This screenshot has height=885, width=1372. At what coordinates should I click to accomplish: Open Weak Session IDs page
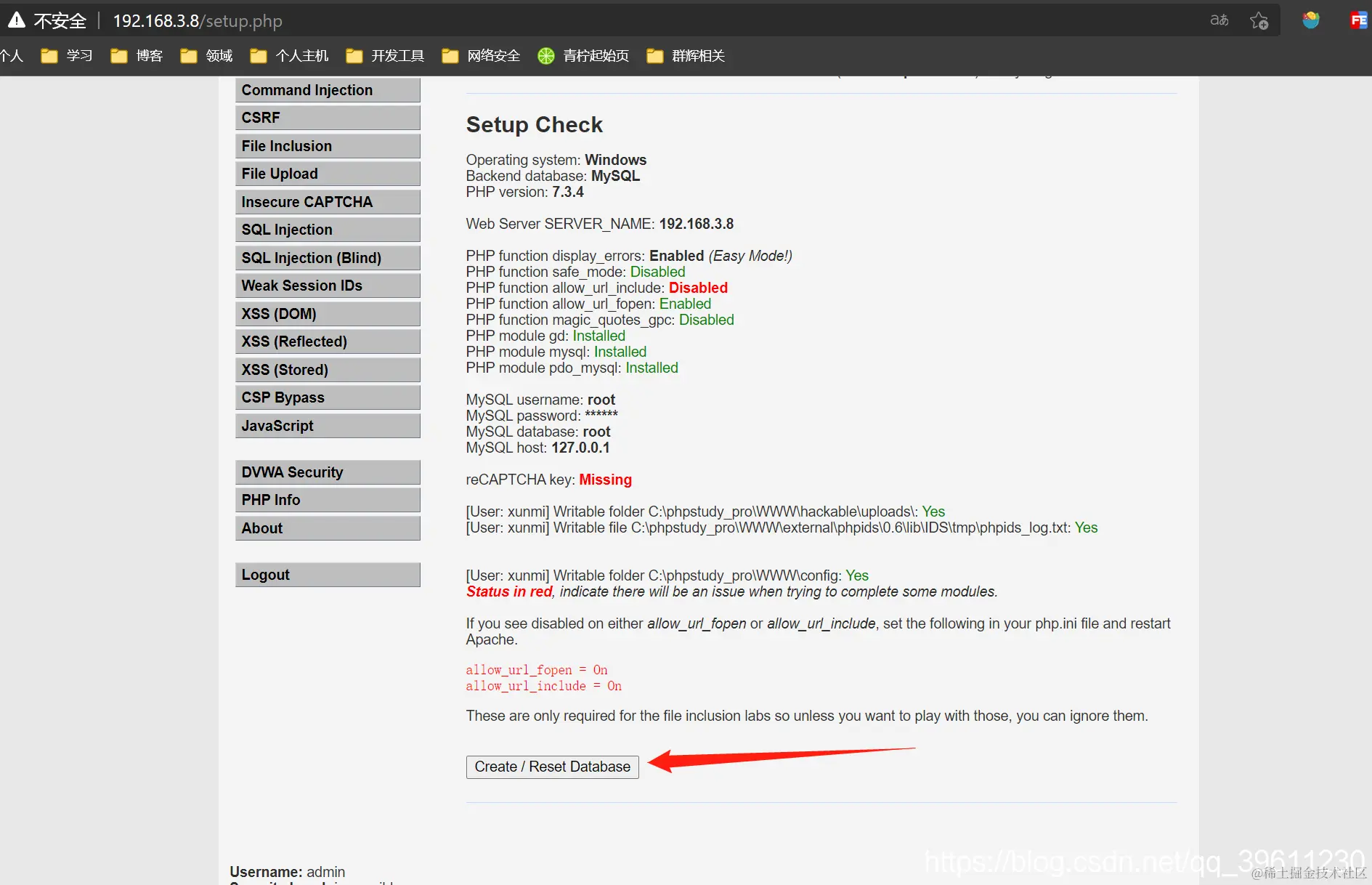pyautogui.click(x=328, y=286)
